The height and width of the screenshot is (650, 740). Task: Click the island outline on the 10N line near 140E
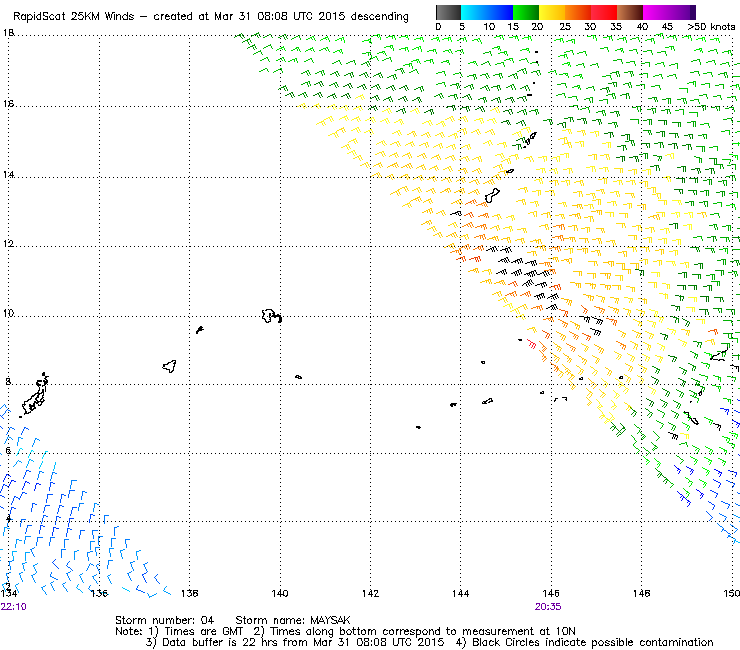click(272, 316)
